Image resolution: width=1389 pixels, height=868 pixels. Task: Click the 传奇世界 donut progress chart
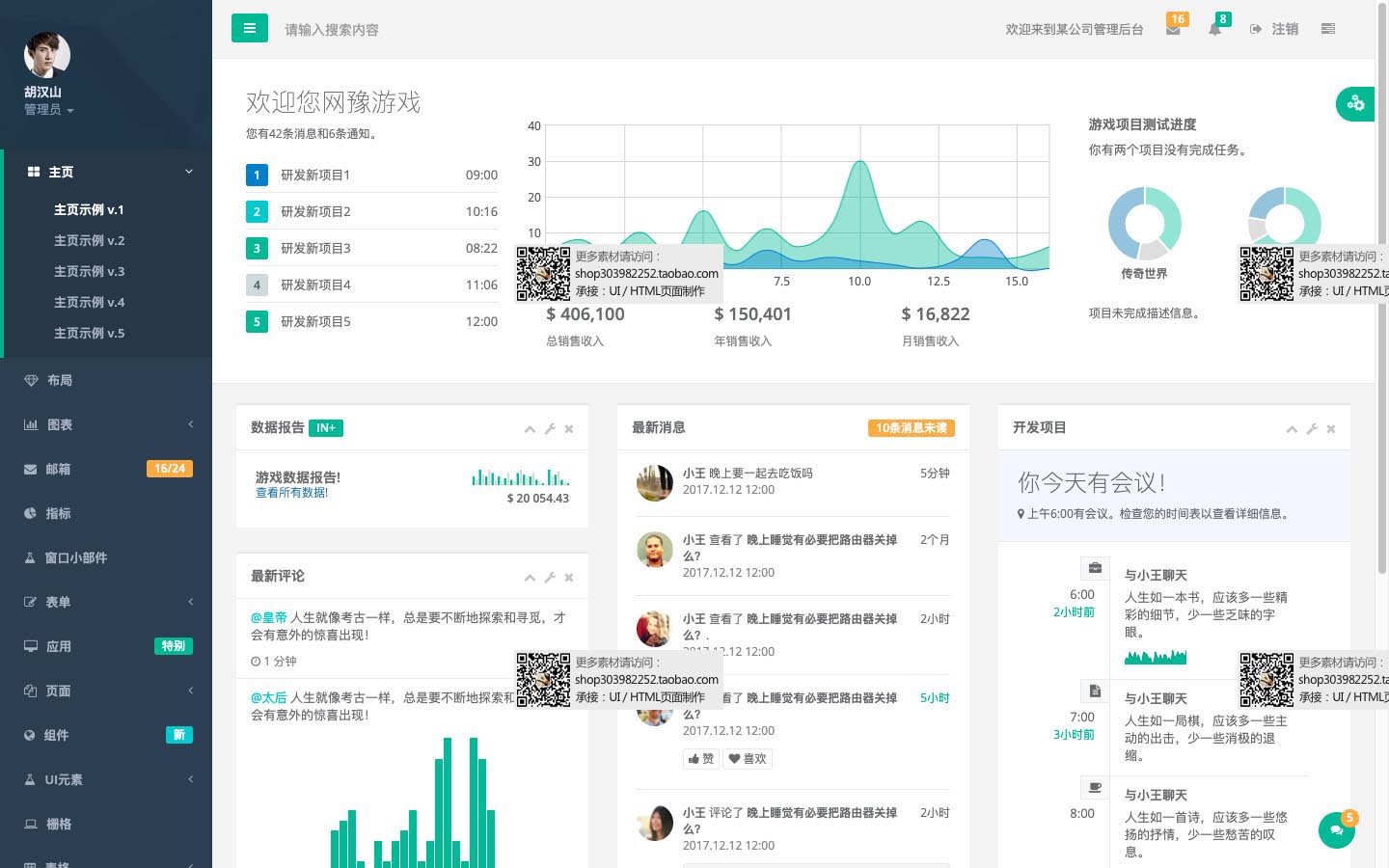pyautogui.click(x=1144, y=224)
